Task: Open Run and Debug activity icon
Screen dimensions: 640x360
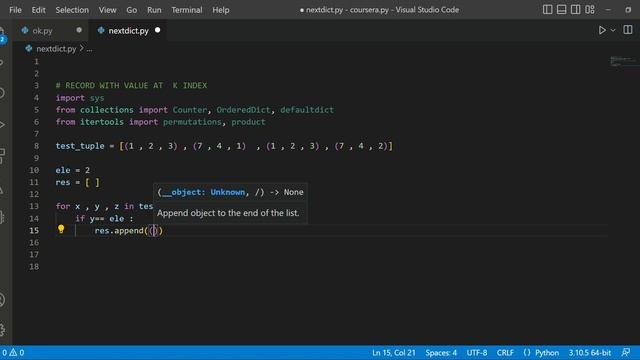Action: 2,124
